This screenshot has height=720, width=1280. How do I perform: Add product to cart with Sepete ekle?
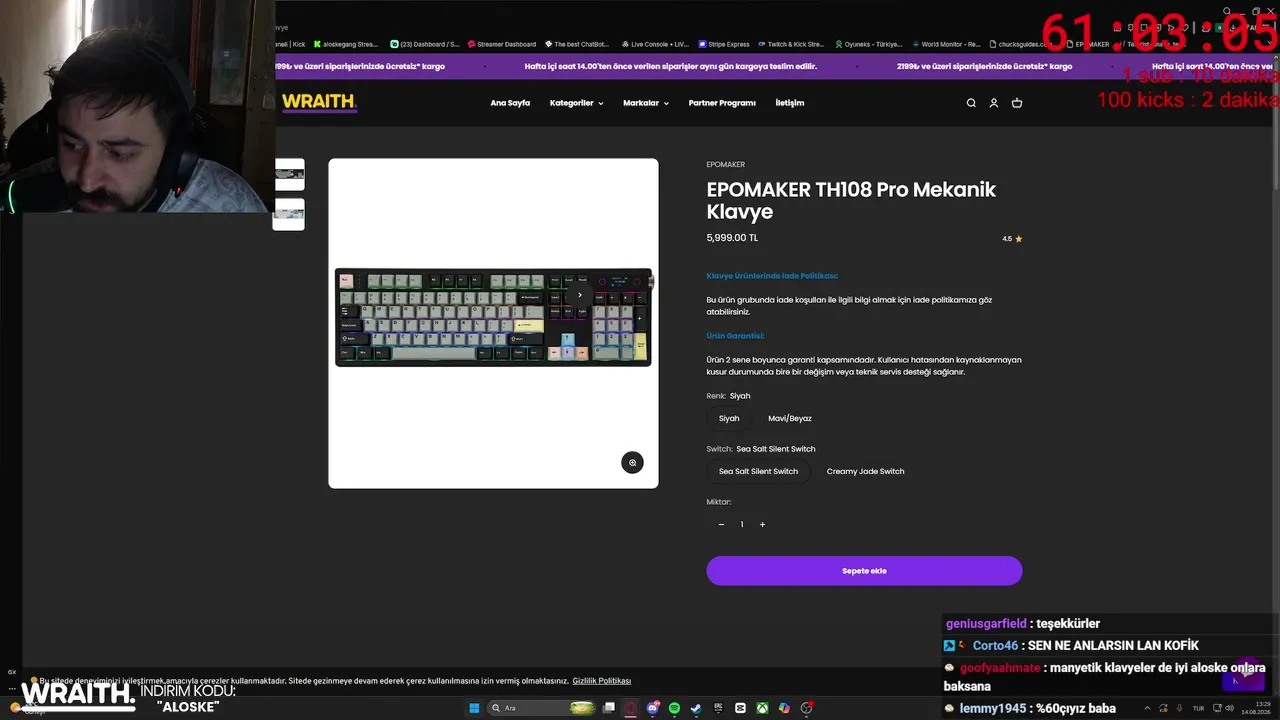[x=864, y=571]
